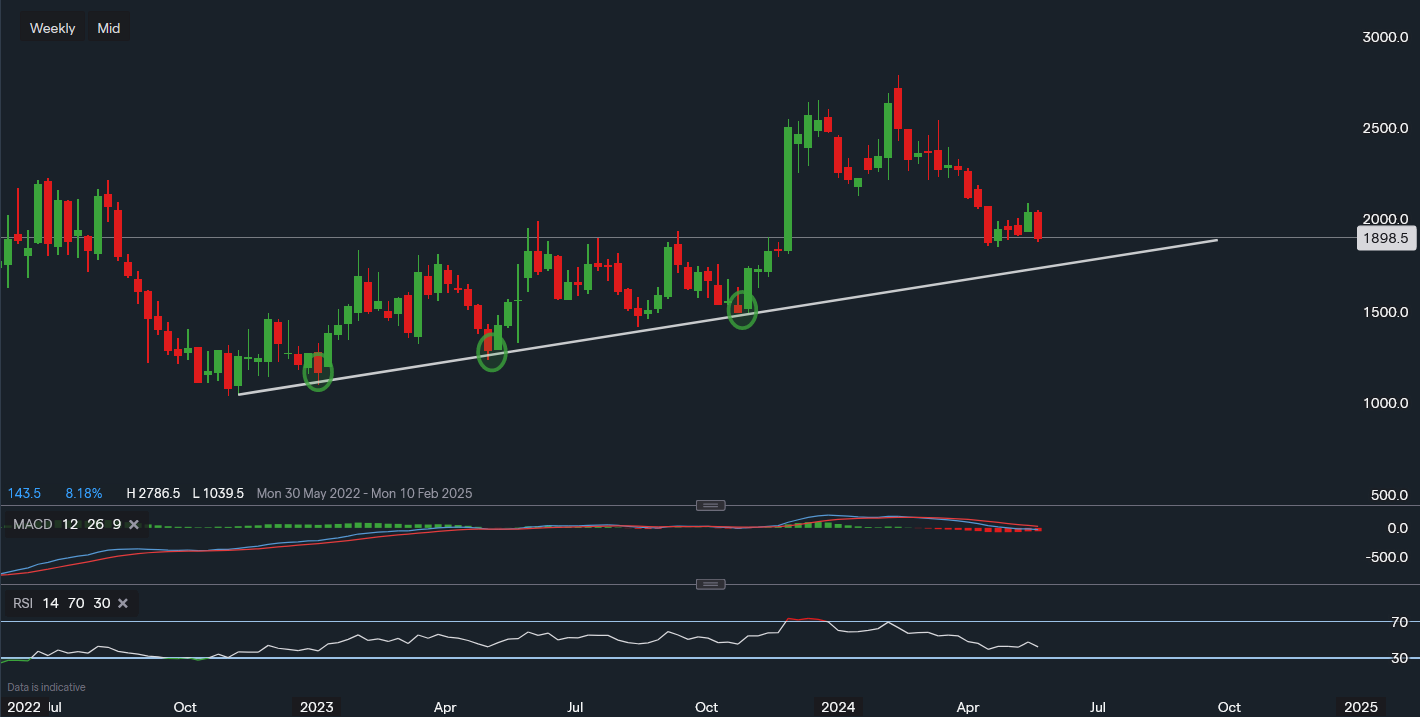Viewport: 1420px width, 717px height.
Task: Select the green circle near April 2023
Action: [492, 353]
